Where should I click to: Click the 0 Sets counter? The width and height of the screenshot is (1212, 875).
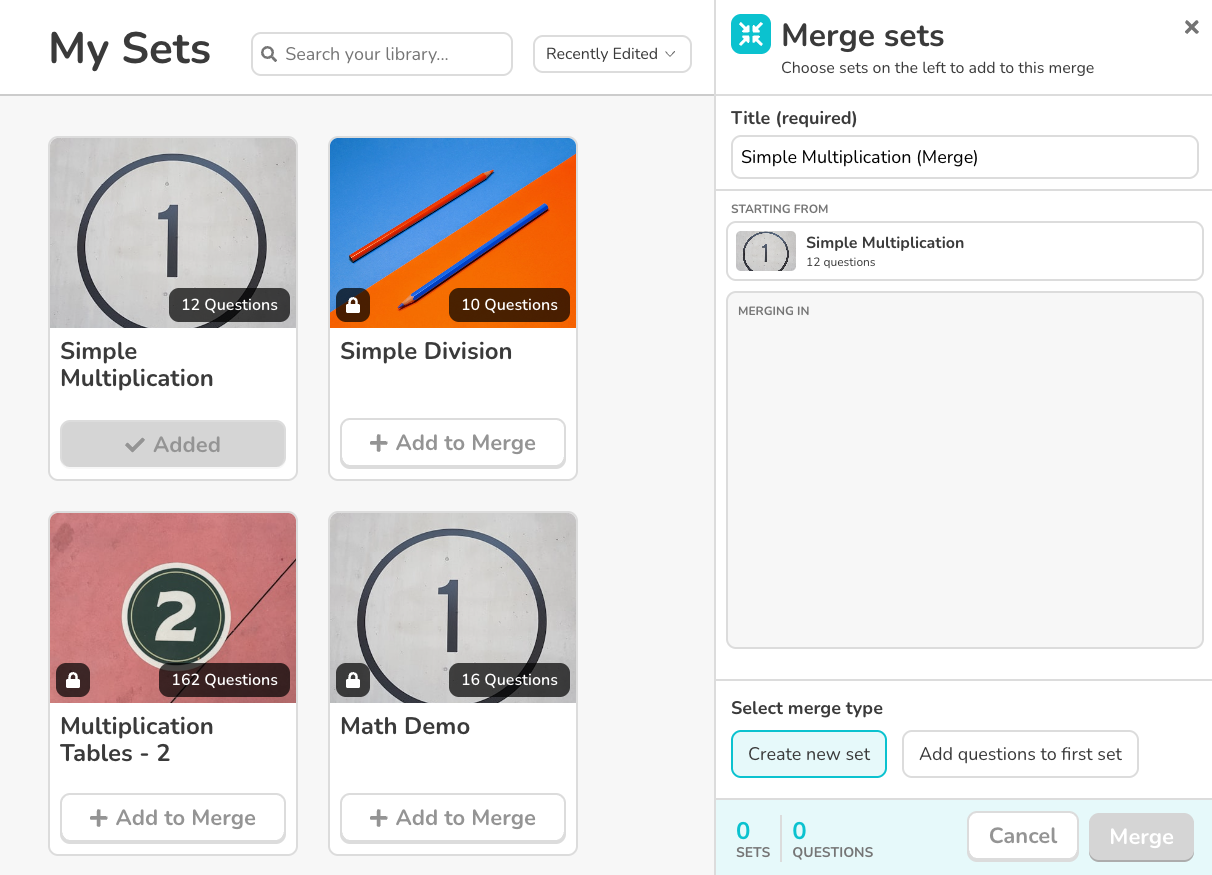point(752,840)
